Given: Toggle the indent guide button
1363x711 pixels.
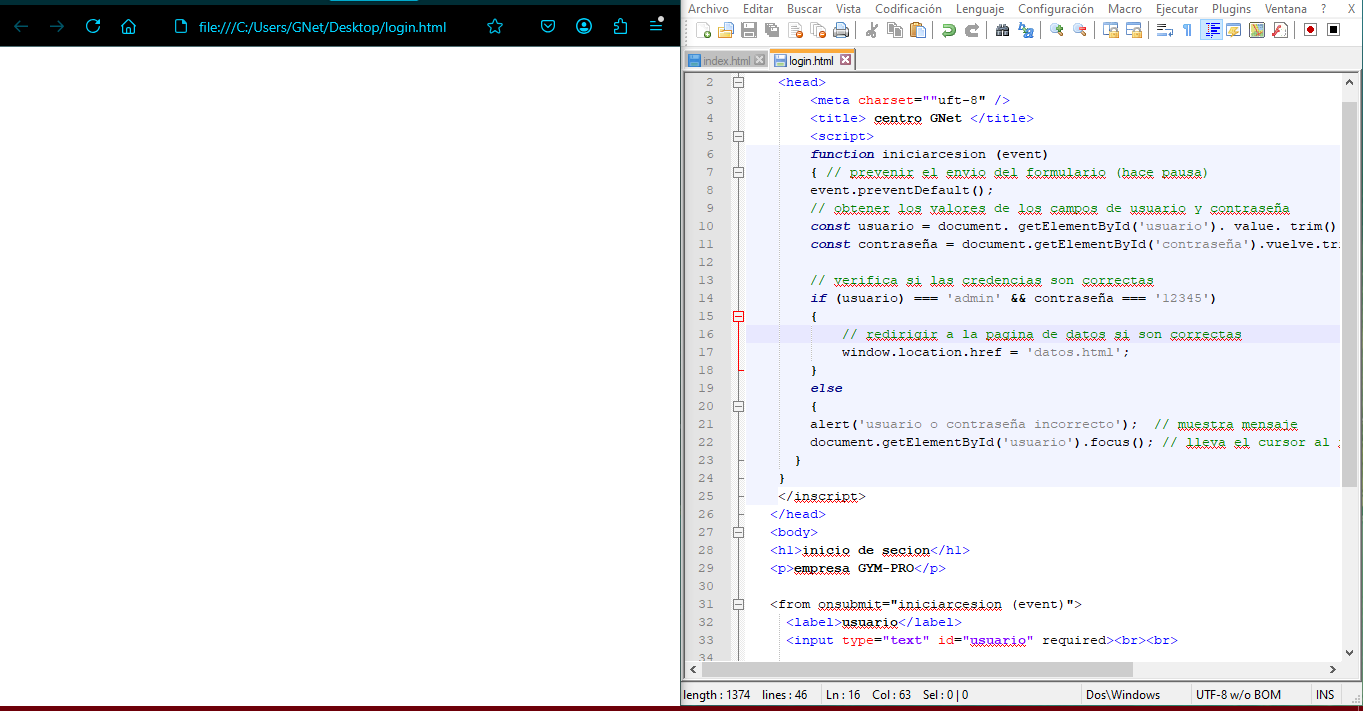Looking at the screenshot, I should (x=1212, y=30).
